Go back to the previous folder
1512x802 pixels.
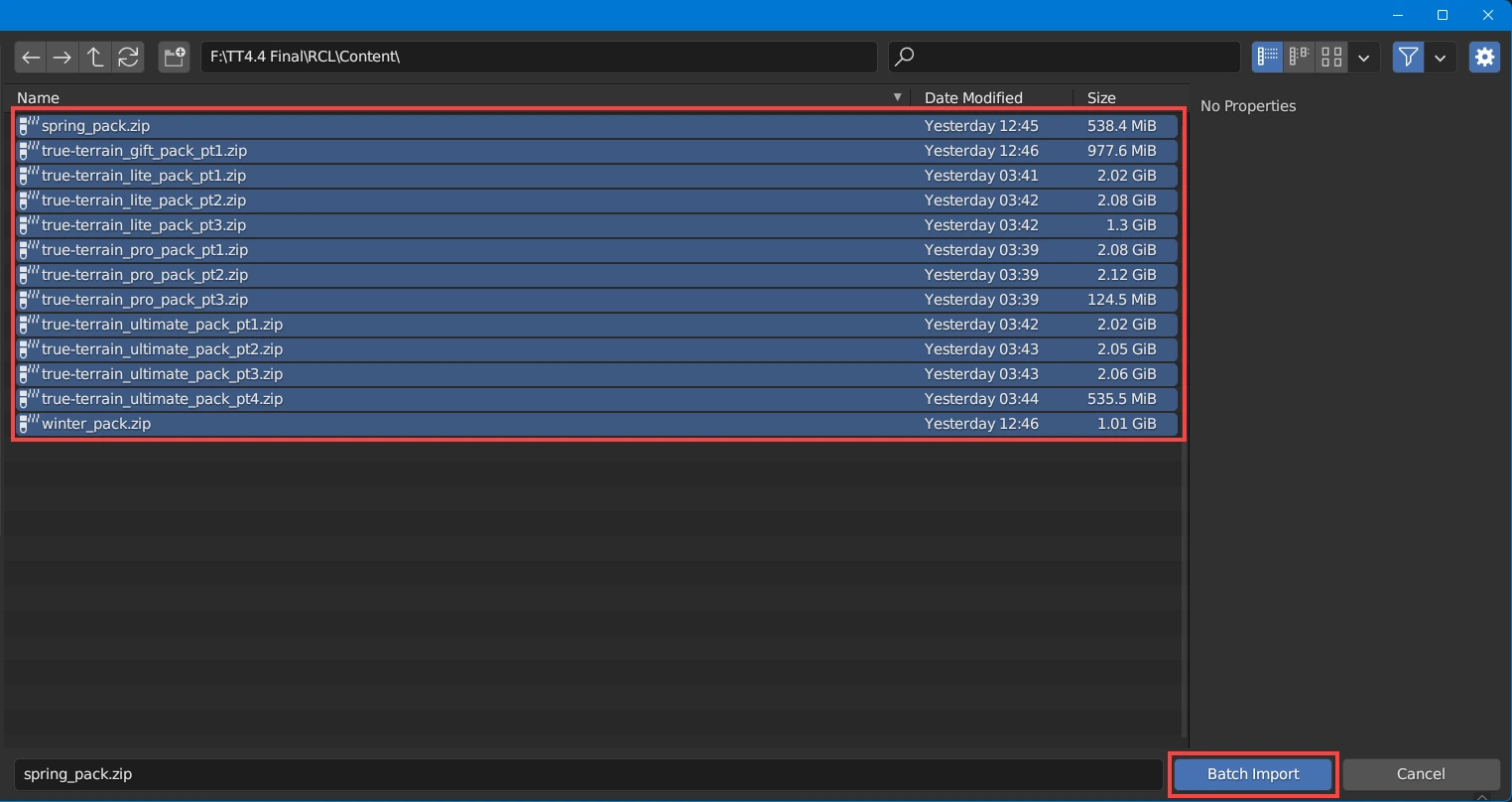click(x=31, y=58)
